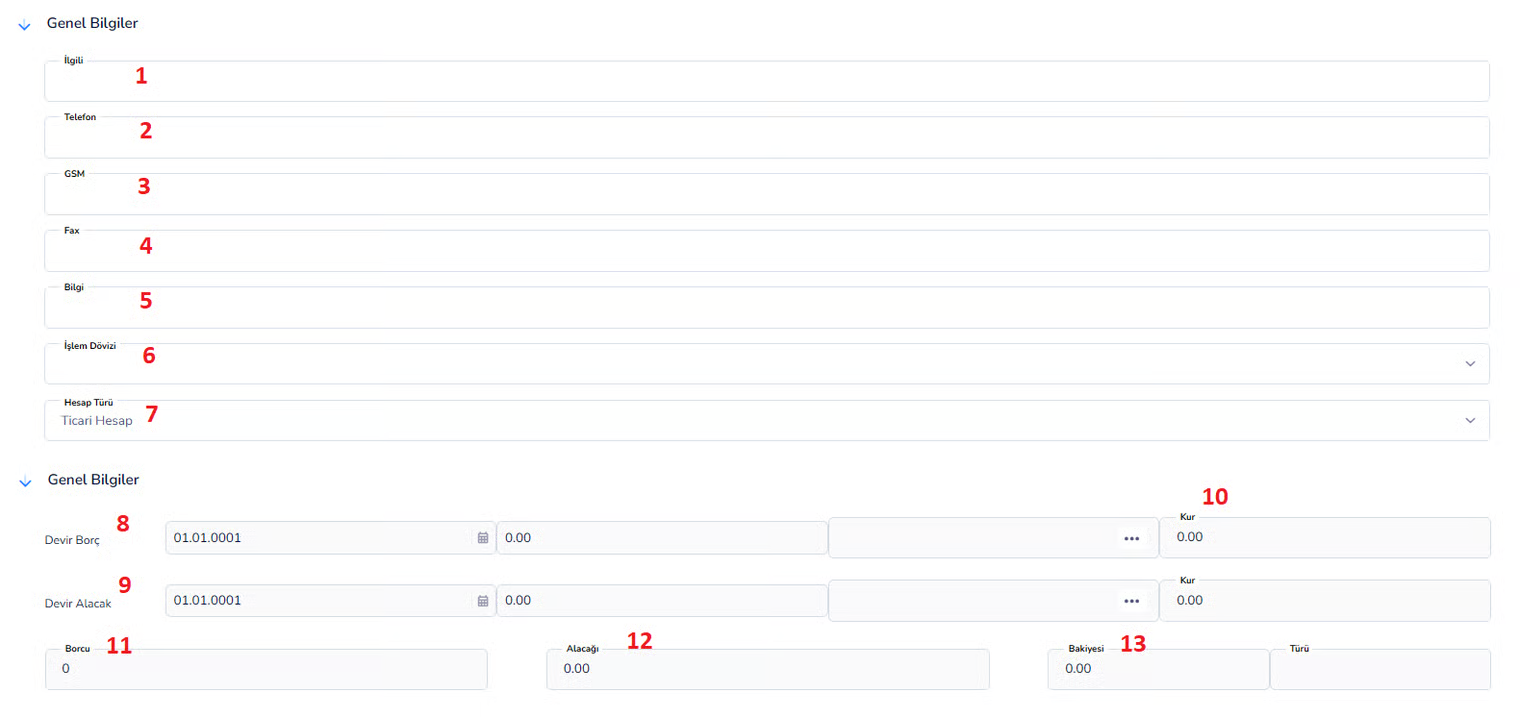Open calendar picker in Devir Borç row
The image size is (1520, 717).
tap(483, 538)
